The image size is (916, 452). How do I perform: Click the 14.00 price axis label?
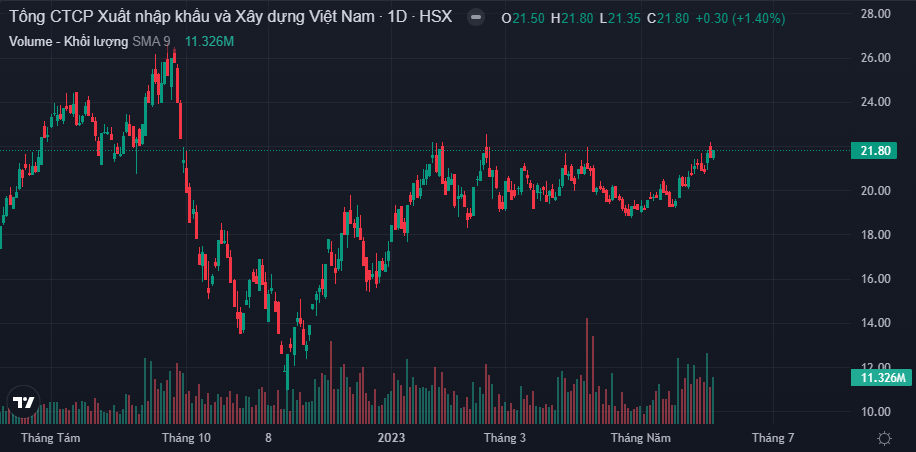coord(876,323)
